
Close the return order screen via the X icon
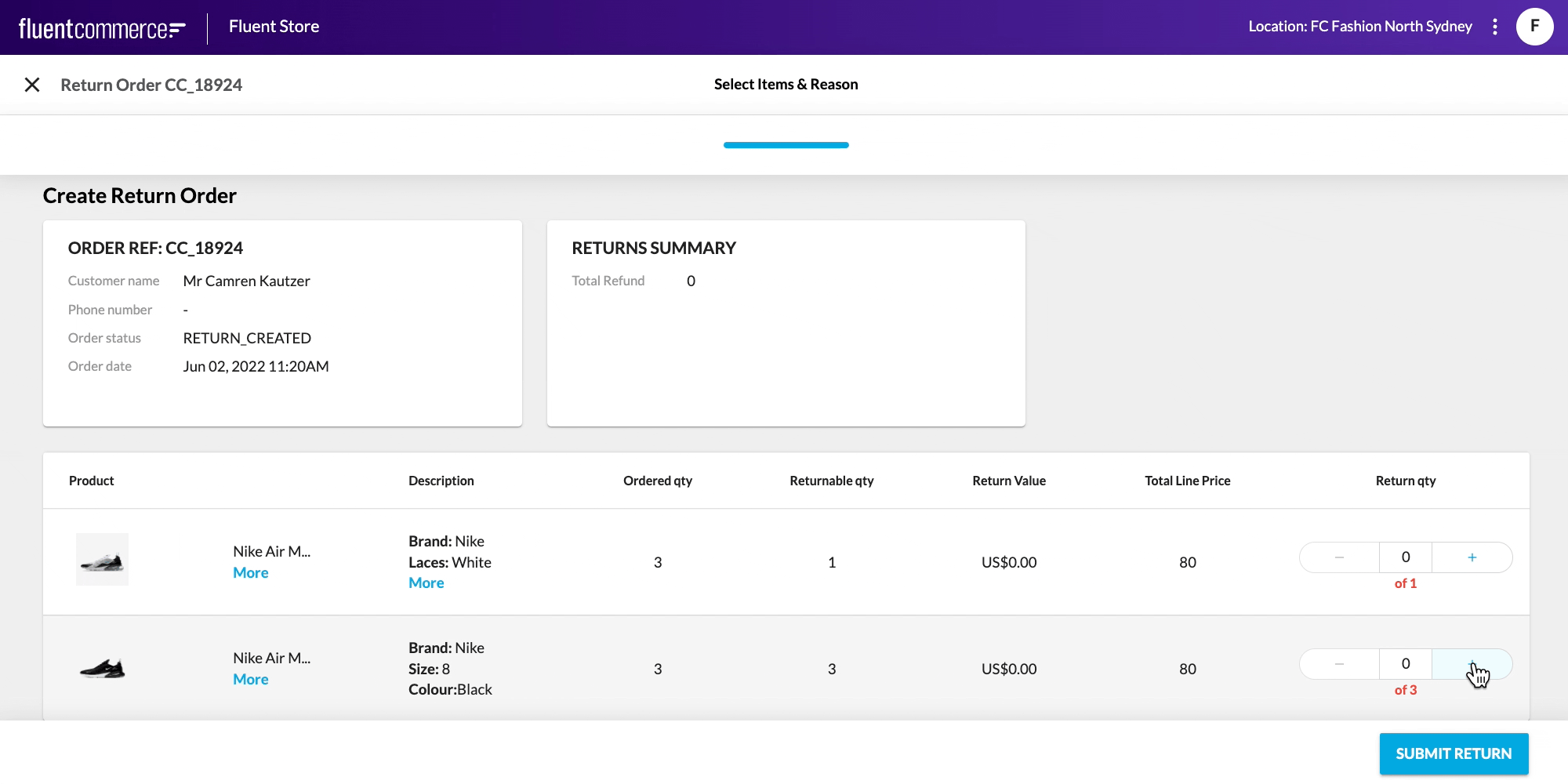pyautogui.click(x=33, y=84)
